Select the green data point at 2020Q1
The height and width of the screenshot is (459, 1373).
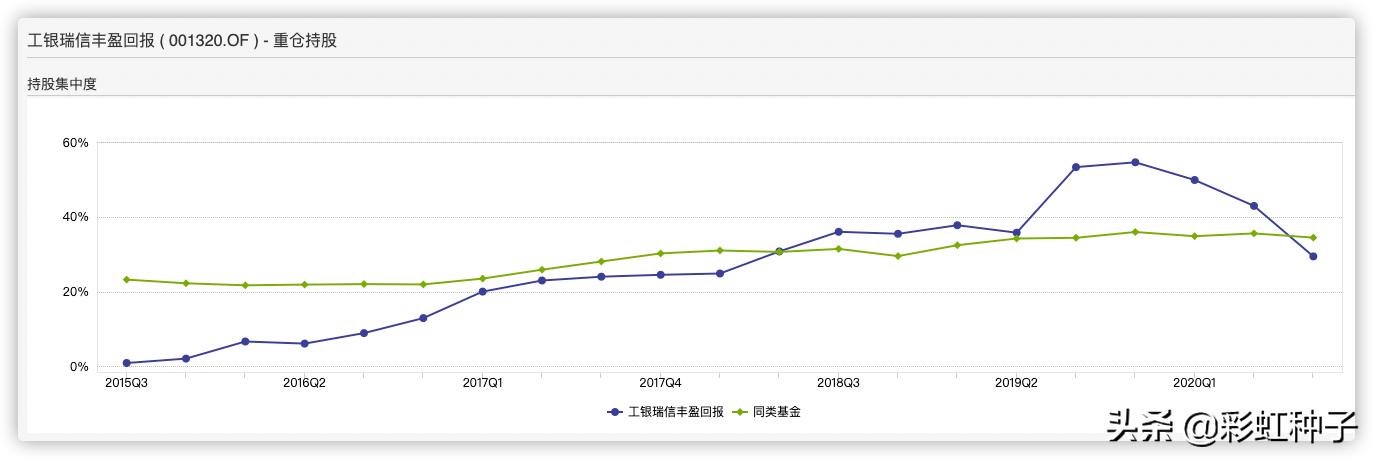click(x=1194, y=236)
